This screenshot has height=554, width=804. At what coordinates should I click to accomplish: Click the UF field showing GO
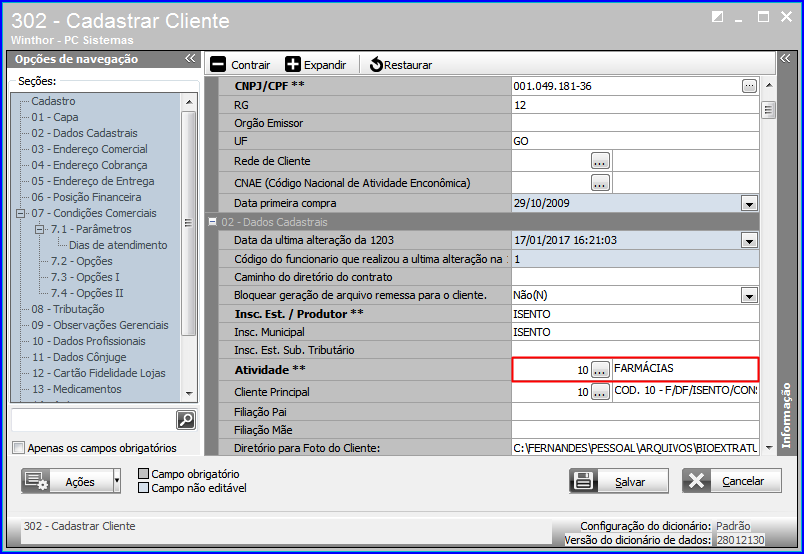[x=635, y=141]
